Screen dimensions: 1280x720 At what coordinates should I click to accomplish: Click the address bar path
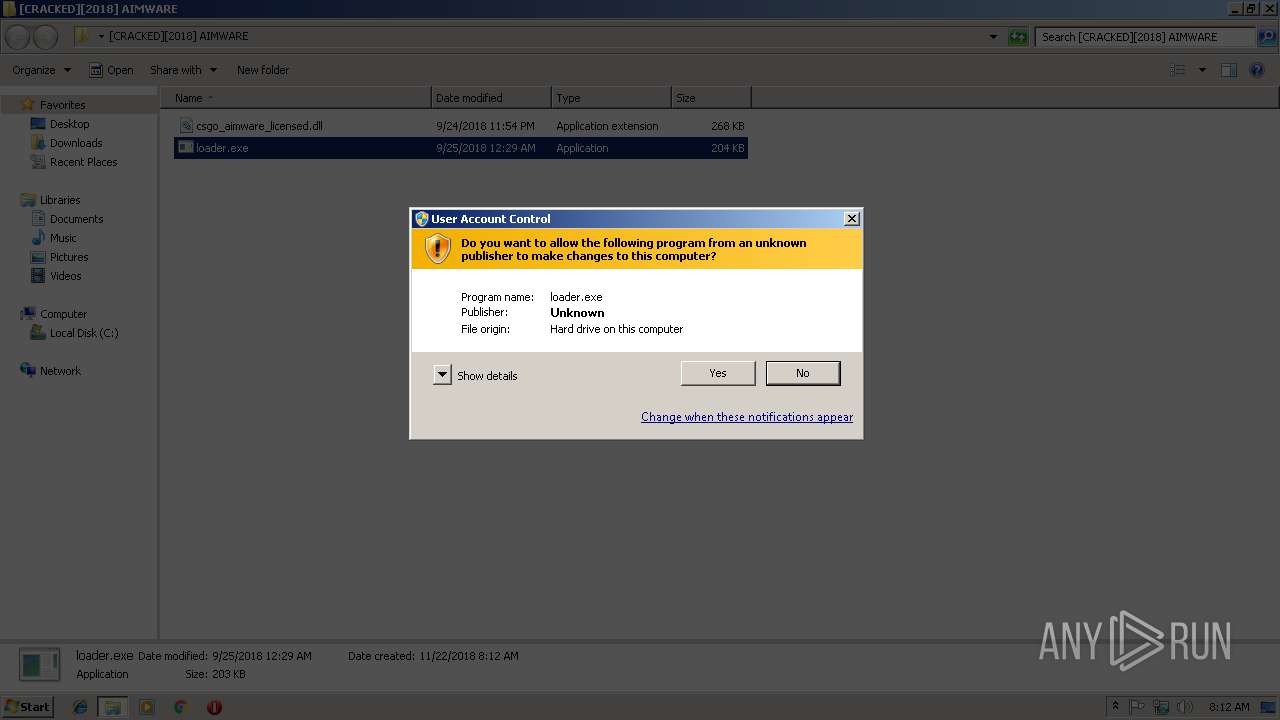pos(178,36)
